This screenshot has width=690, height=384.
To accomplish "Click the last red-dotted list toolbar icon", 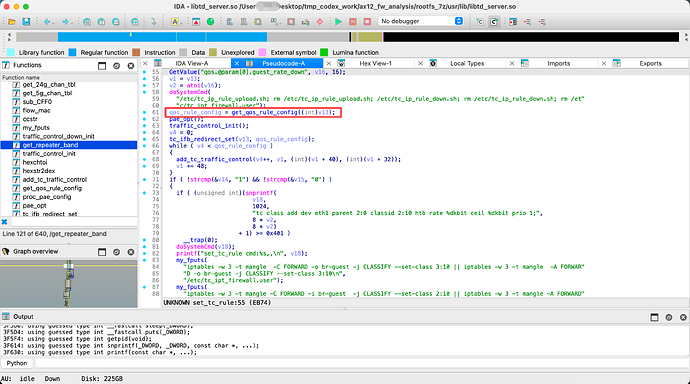I will [x=542, y=22].
